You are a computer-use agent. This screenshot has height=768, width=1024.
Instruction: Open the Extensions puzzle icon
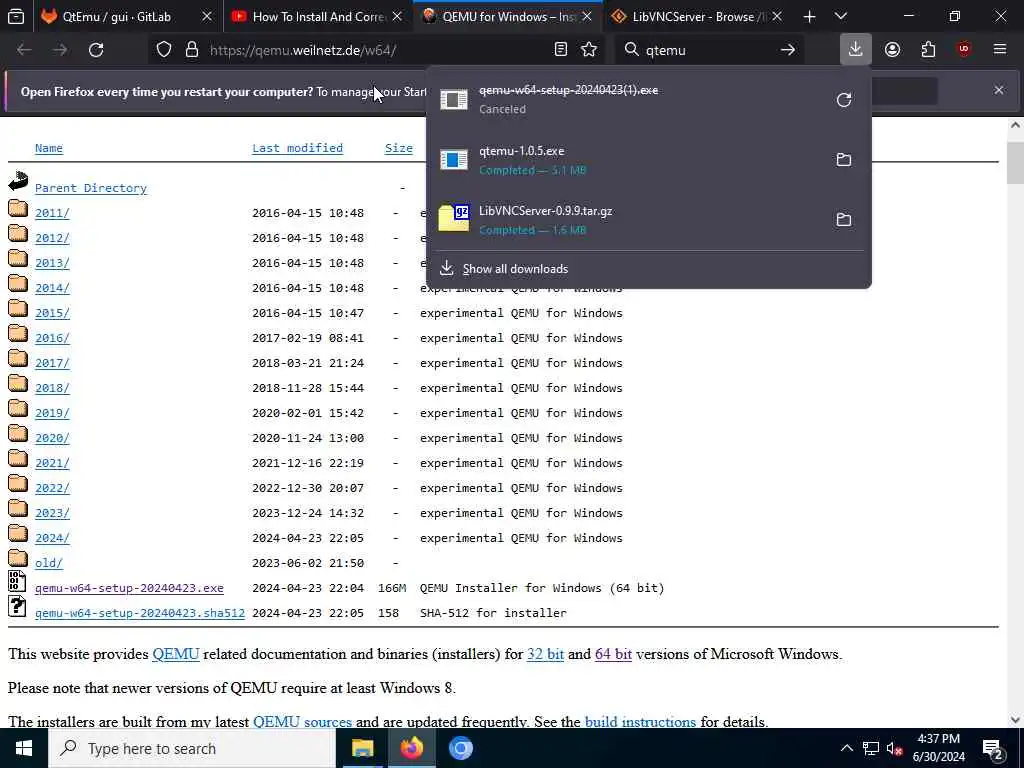928,50
